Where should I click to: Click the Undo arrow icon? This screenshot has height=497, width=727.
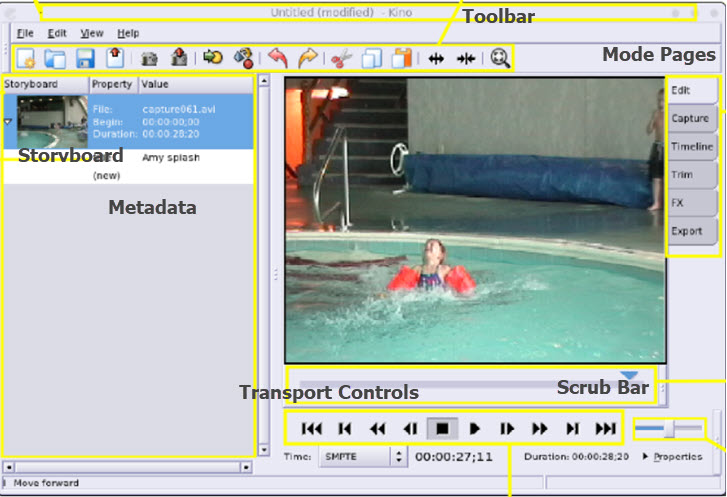[277, 59]
